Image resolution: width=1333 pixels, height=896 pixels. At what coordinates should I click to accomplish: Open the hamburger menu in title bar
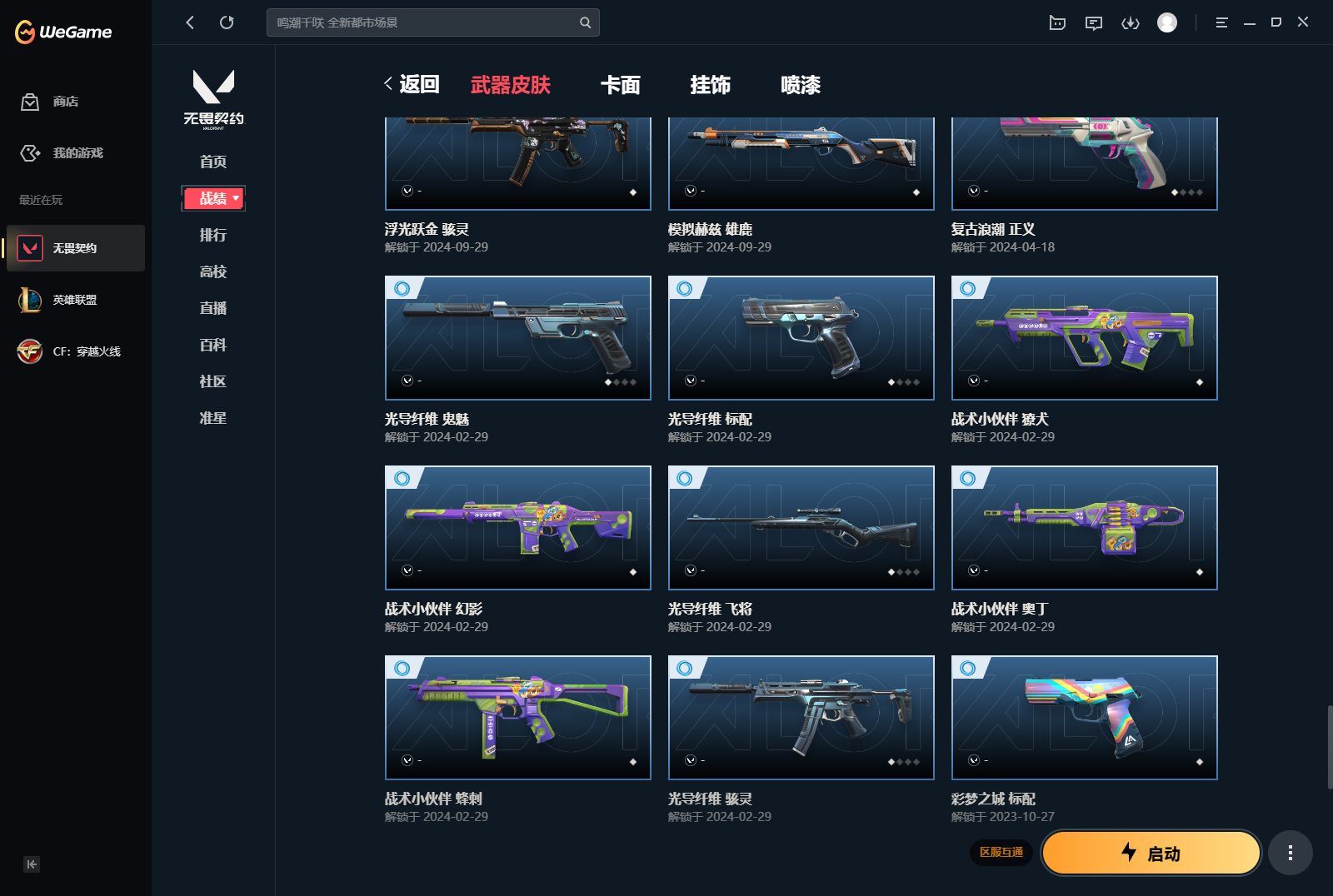[1221, 22]
